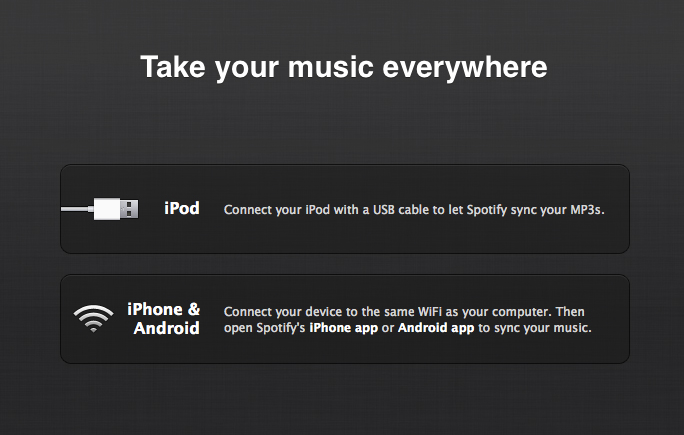This screenshot has width=684, height=435.
Task: Click the word 'Android' under 'iPhone &'
Action: [166, 328]
